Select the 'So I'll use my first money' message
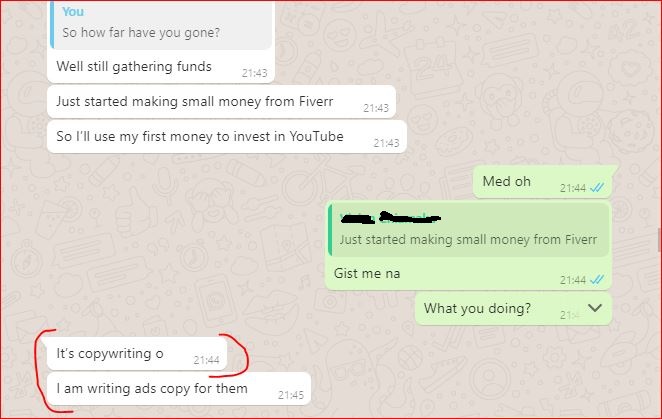 point(227,137)
